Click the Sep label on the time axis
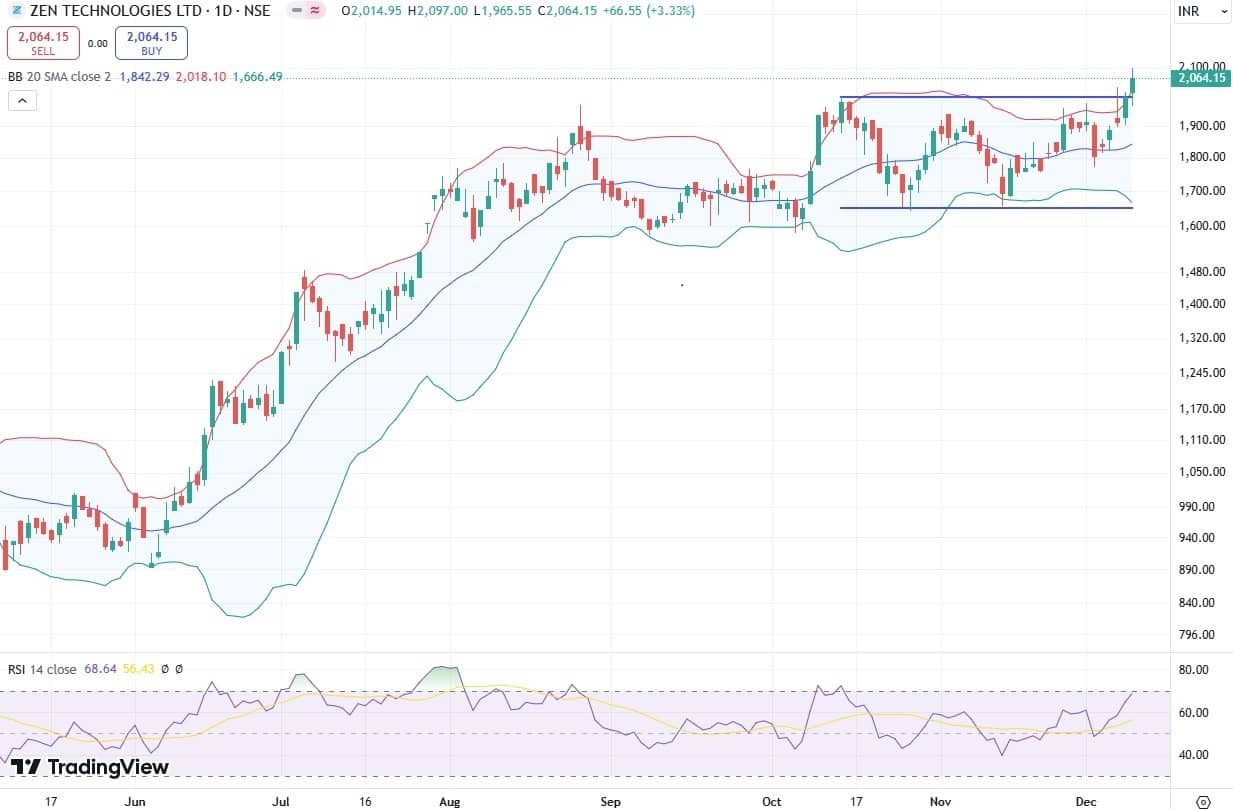This screenshot has width=1233, height=809. (x=610, y=801)
